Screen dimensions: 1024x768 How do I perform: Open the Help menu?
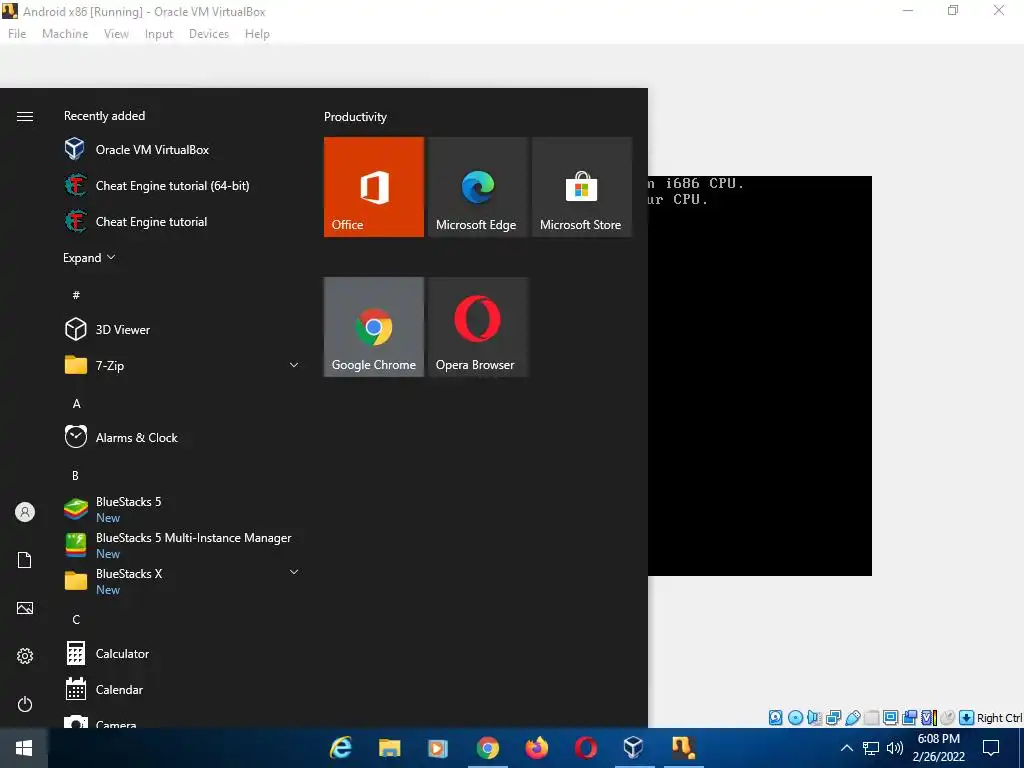257,34
